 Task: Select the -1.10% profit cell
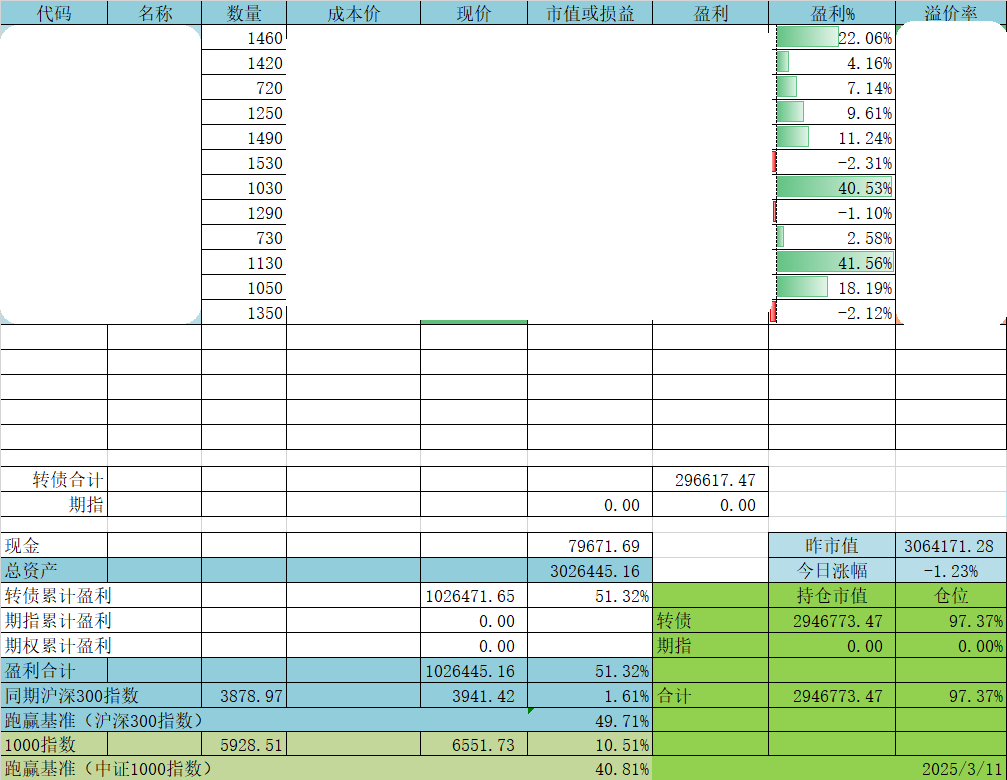(x=832, y=213)
